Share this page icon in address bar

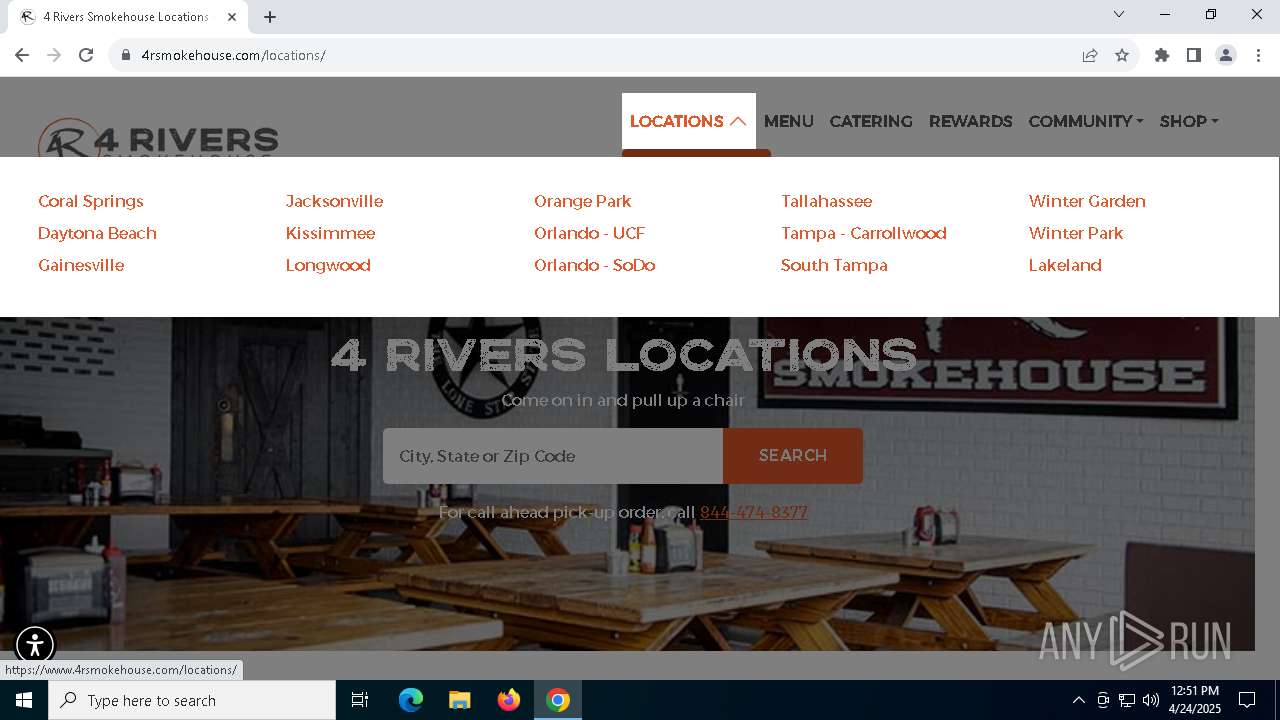1090,55
